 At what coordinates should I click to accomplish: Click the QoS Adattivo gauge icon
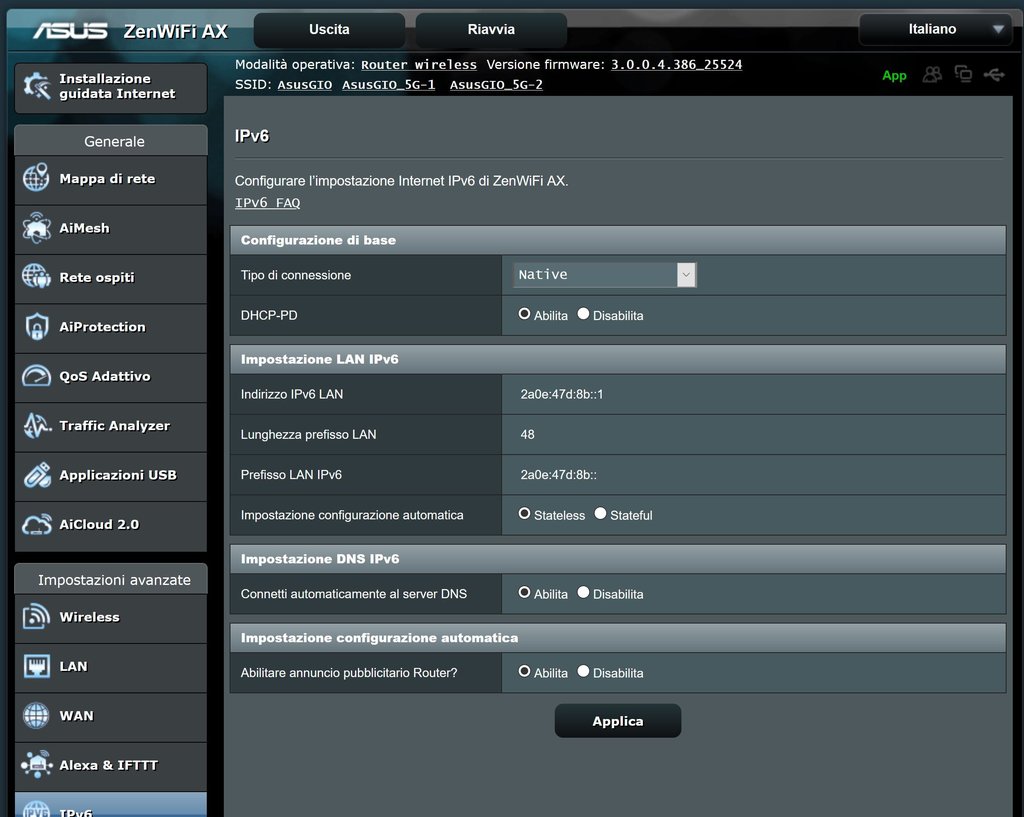[36, 377]
